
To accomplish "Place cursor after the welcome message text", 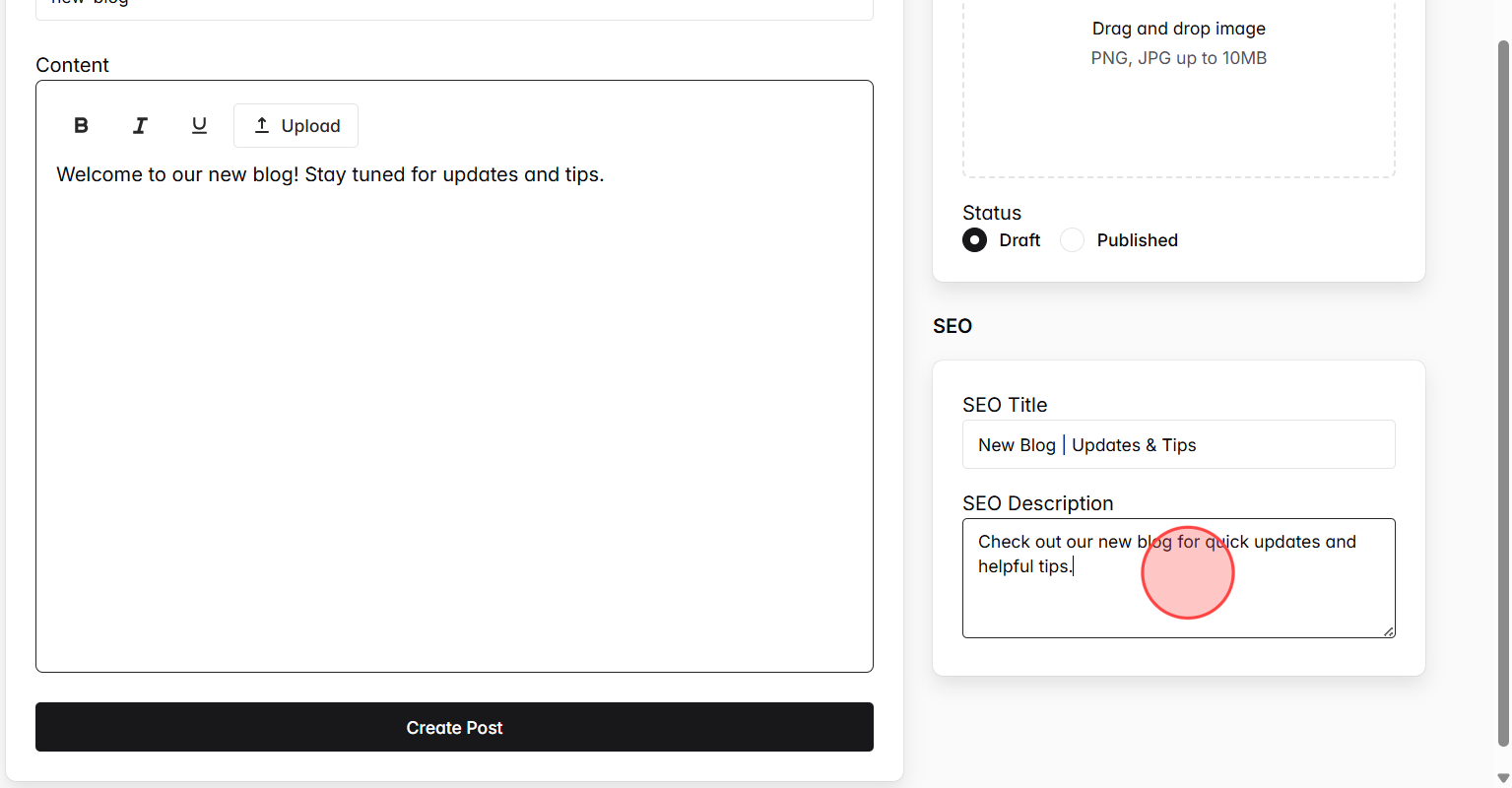I will click(604, 174).
